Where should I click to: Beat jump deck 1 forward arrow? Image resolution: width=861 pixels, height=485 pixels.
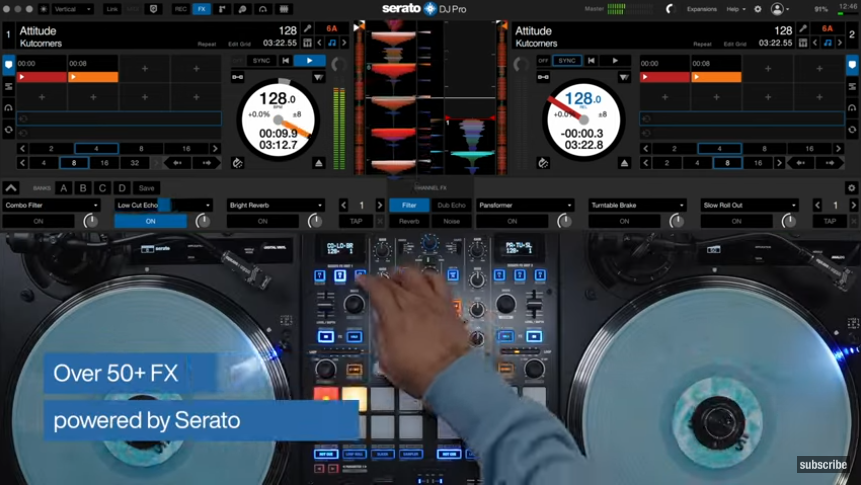click(x=206, y=163)
